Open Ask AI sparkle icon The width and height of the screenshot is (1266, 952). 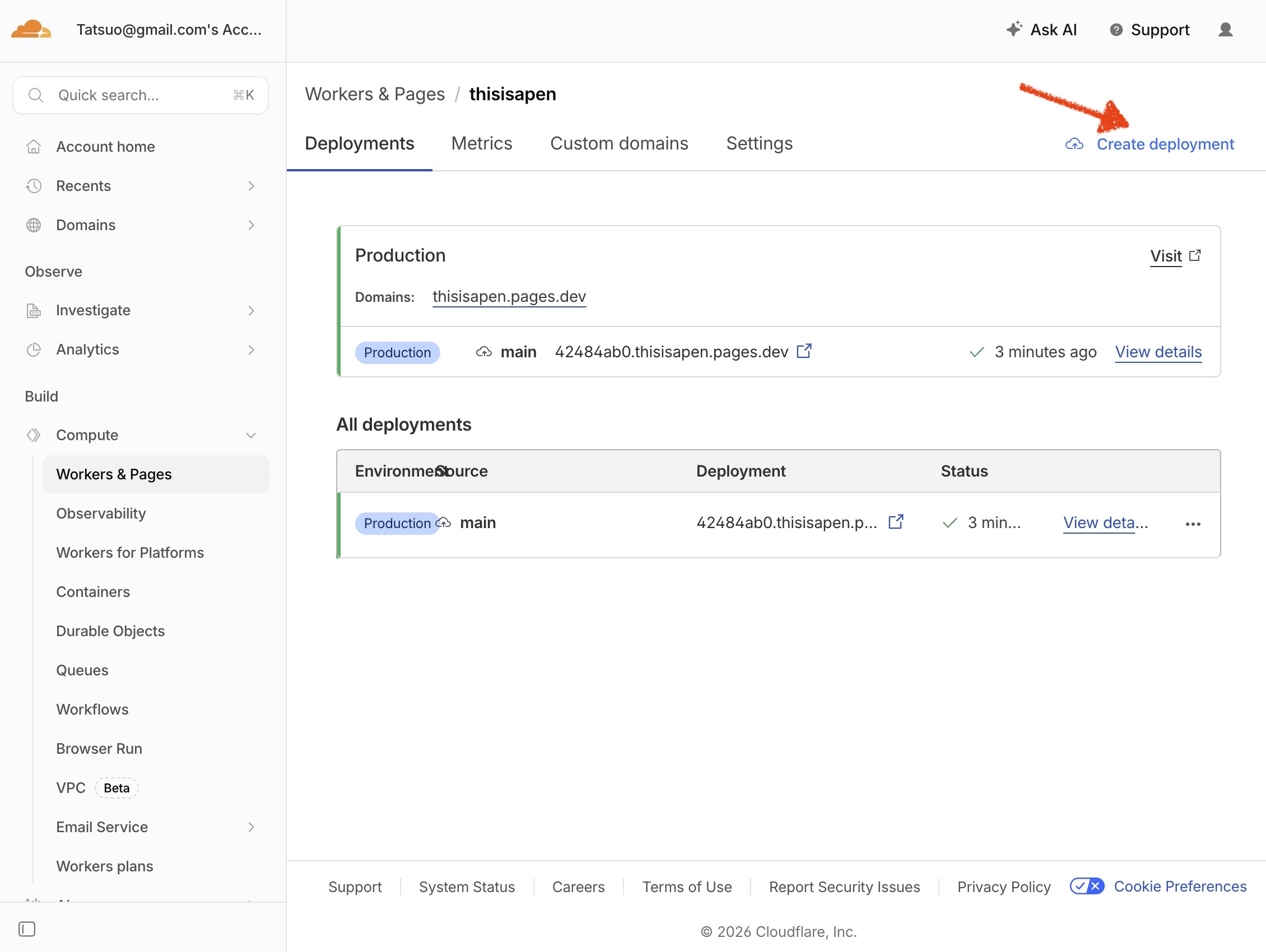(1014, 29)
